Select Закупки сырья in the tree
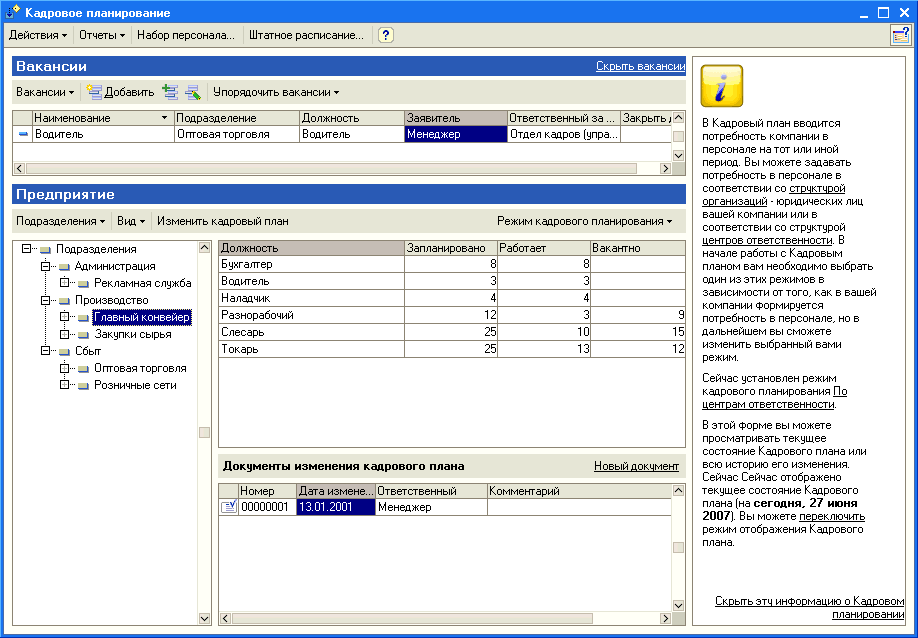 click(133, 334)
